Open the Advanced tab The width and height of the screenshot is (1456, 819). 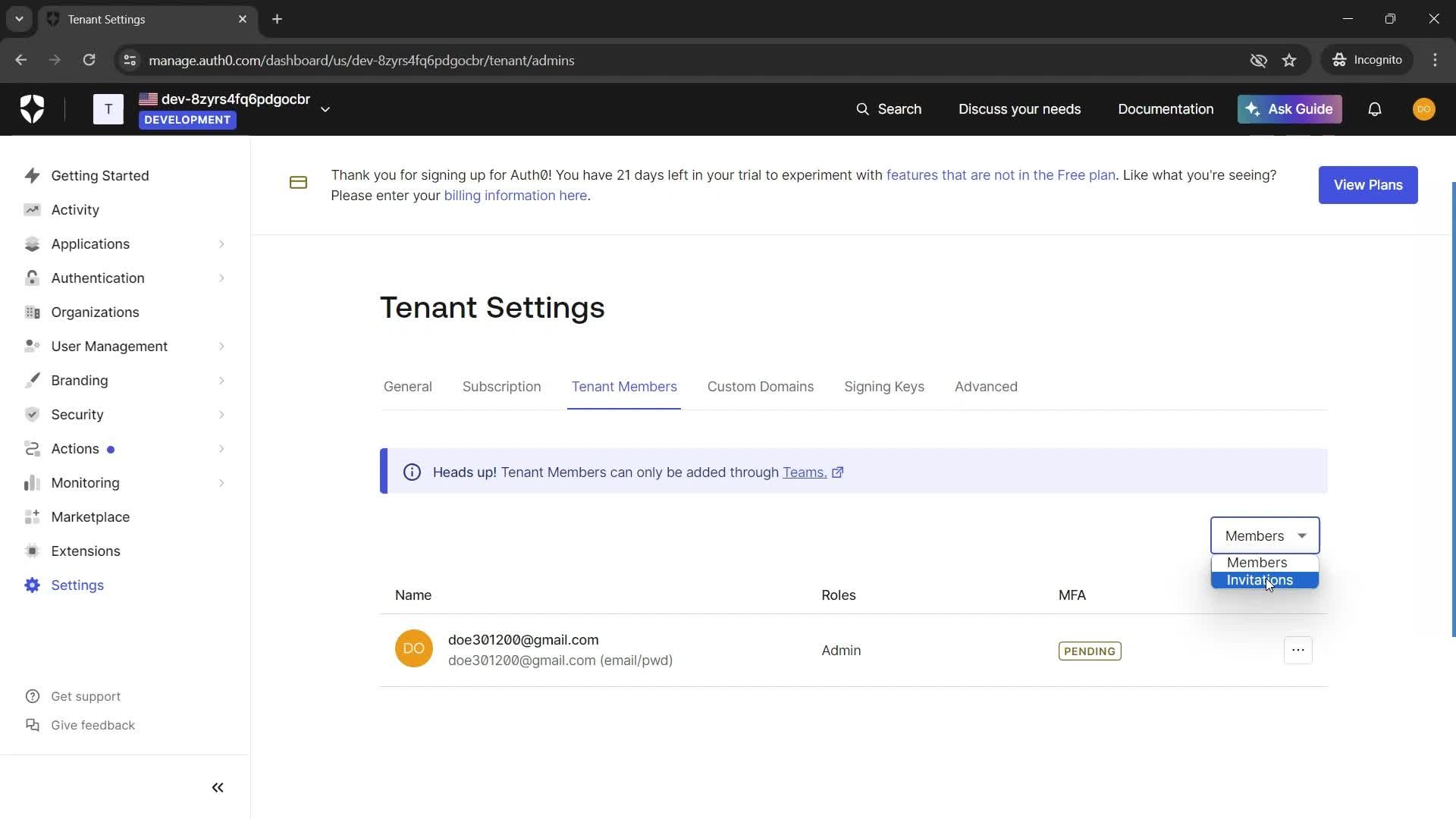[x=986, y=387]
